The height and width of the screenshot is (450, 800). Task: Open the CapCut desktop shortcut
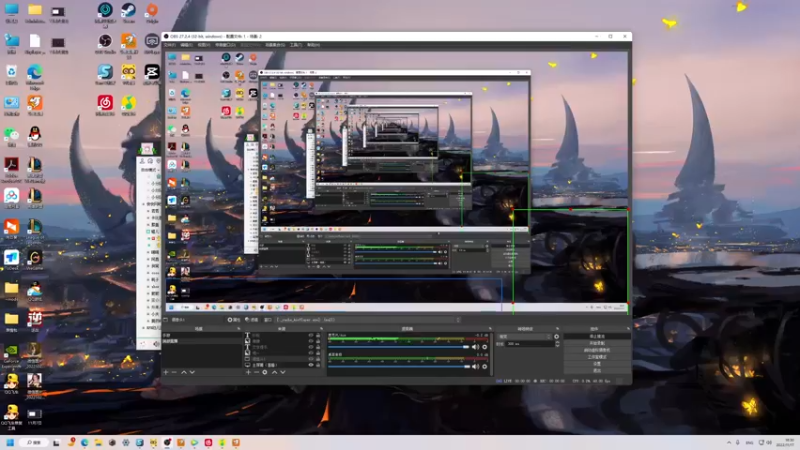tap(152, 71)
